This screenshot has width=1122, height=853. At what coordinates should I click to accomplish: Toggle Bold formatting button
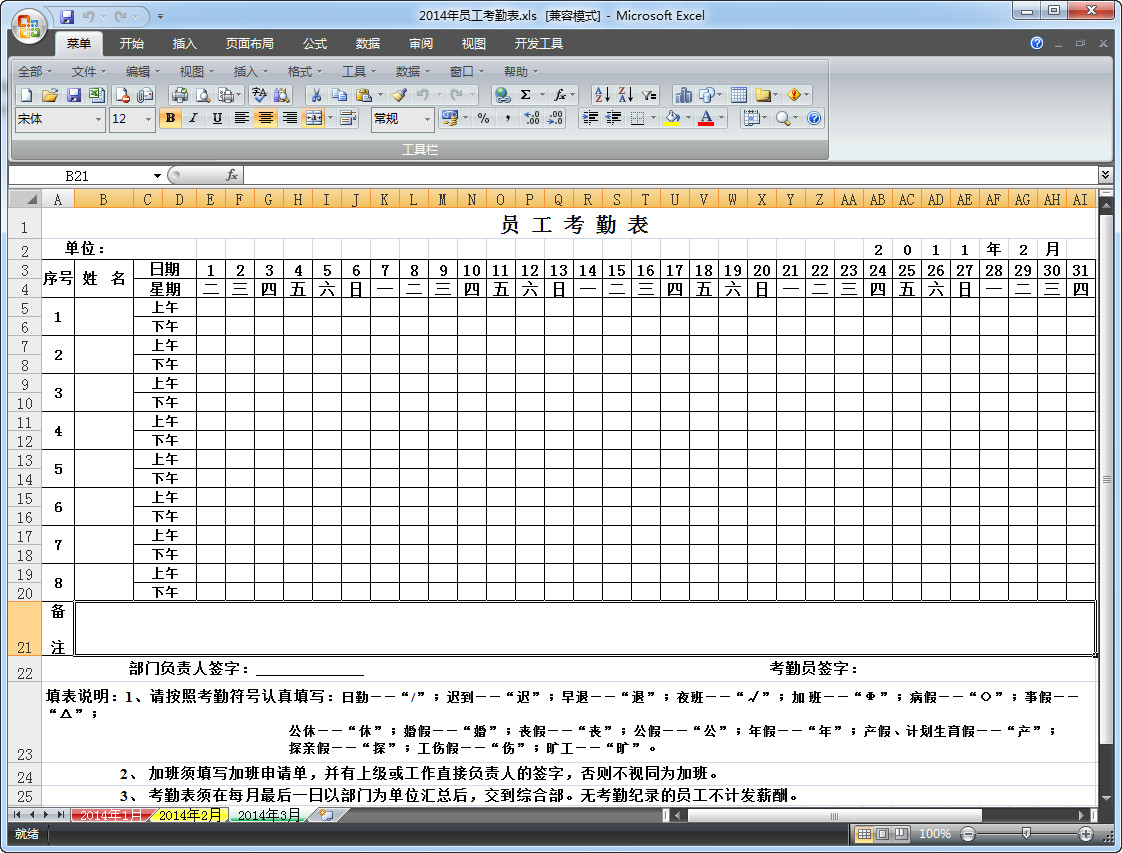coord(170,118)
